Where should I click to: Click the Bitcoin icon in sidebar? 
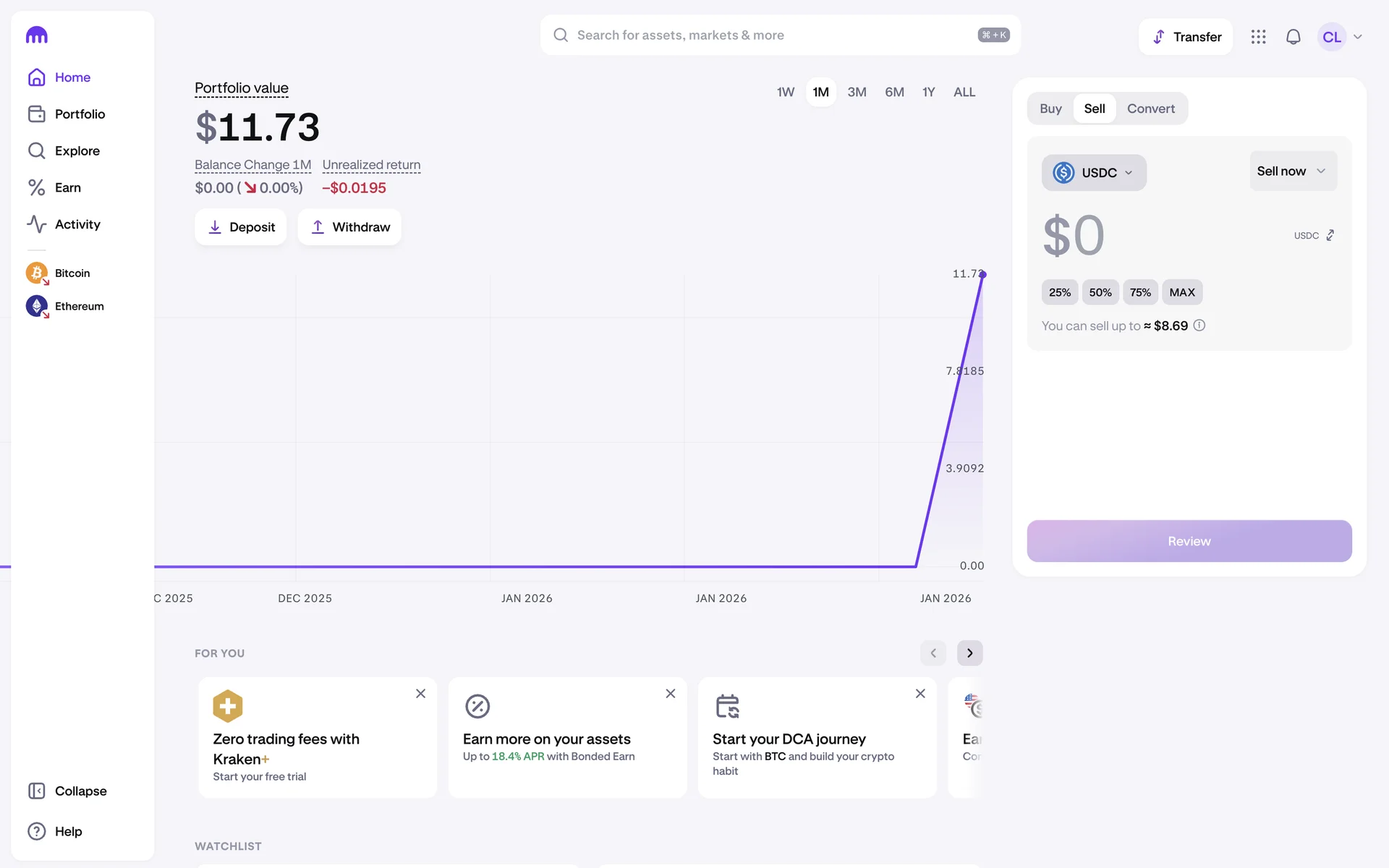pos(36,273)
